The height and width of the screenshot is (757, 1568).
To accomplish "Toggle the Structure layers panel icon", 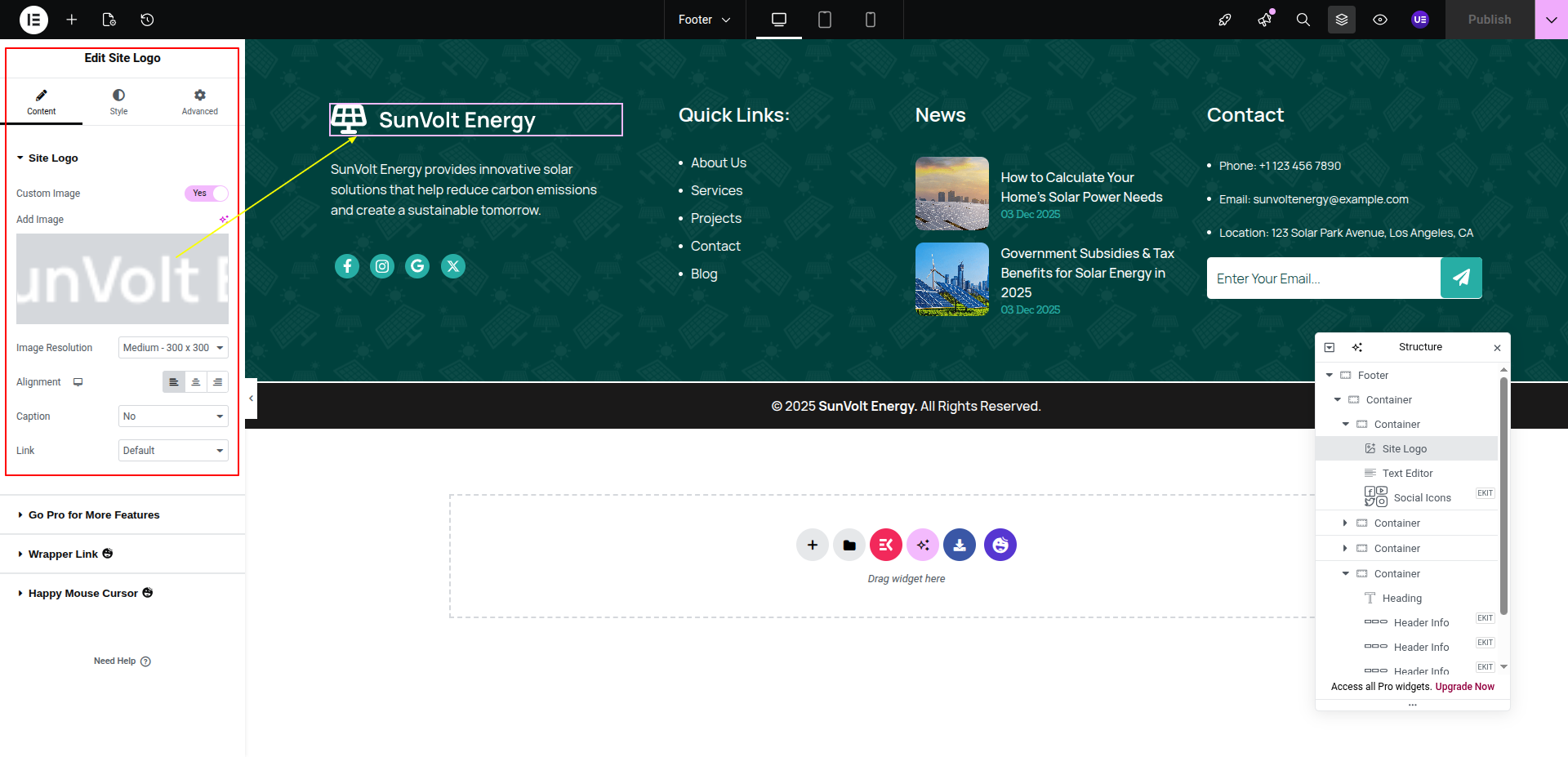I will coord(1342,20).
